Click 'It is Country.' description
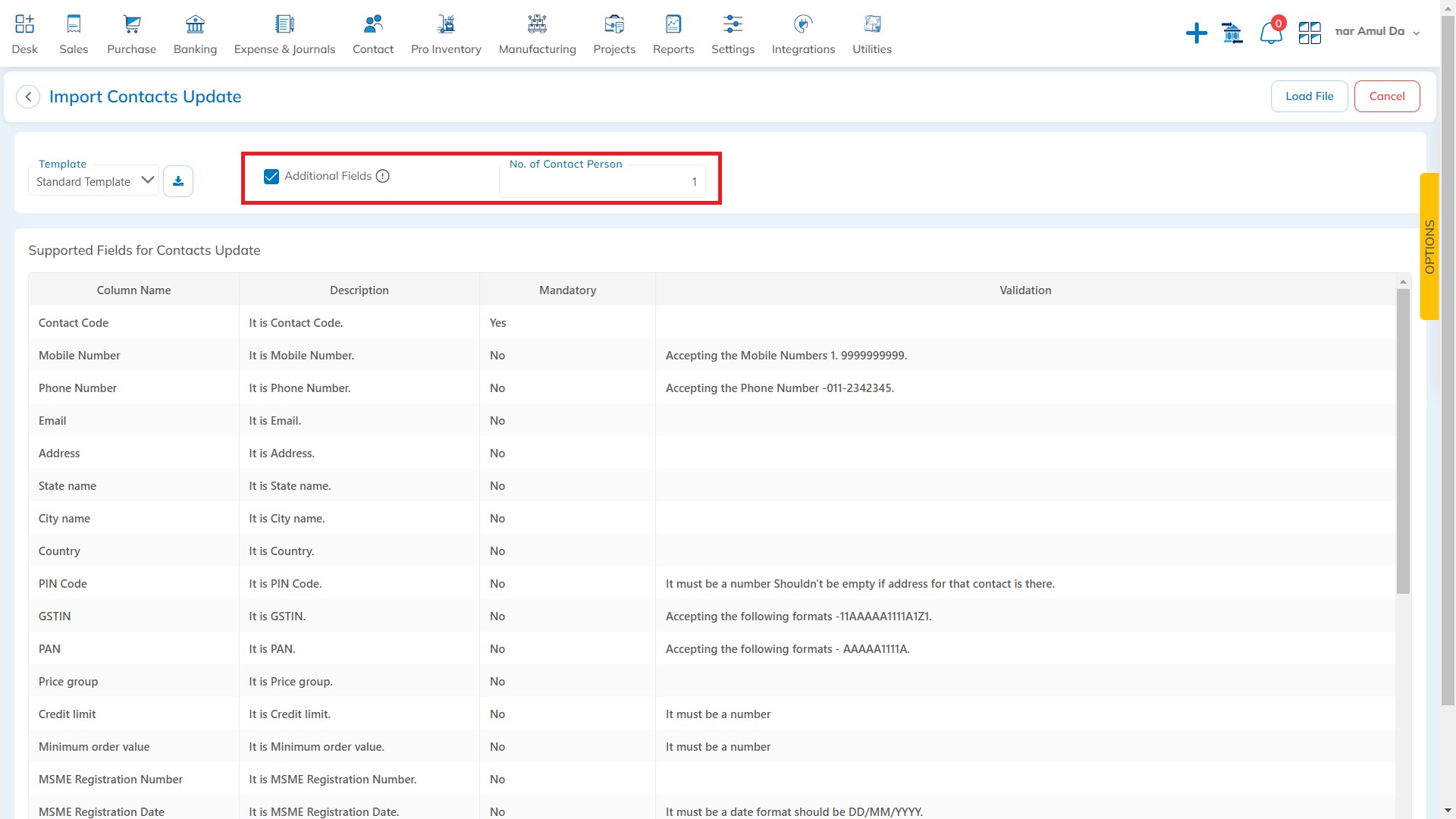 281,551
